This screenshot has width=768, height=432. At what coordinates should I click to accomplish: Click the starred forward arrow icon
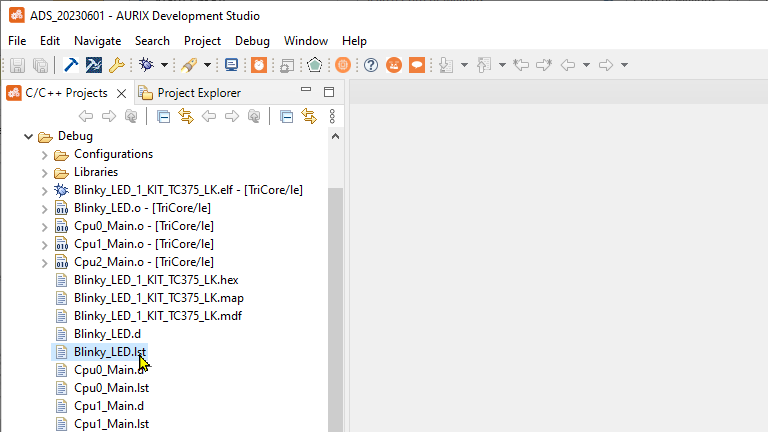point(544,65)
